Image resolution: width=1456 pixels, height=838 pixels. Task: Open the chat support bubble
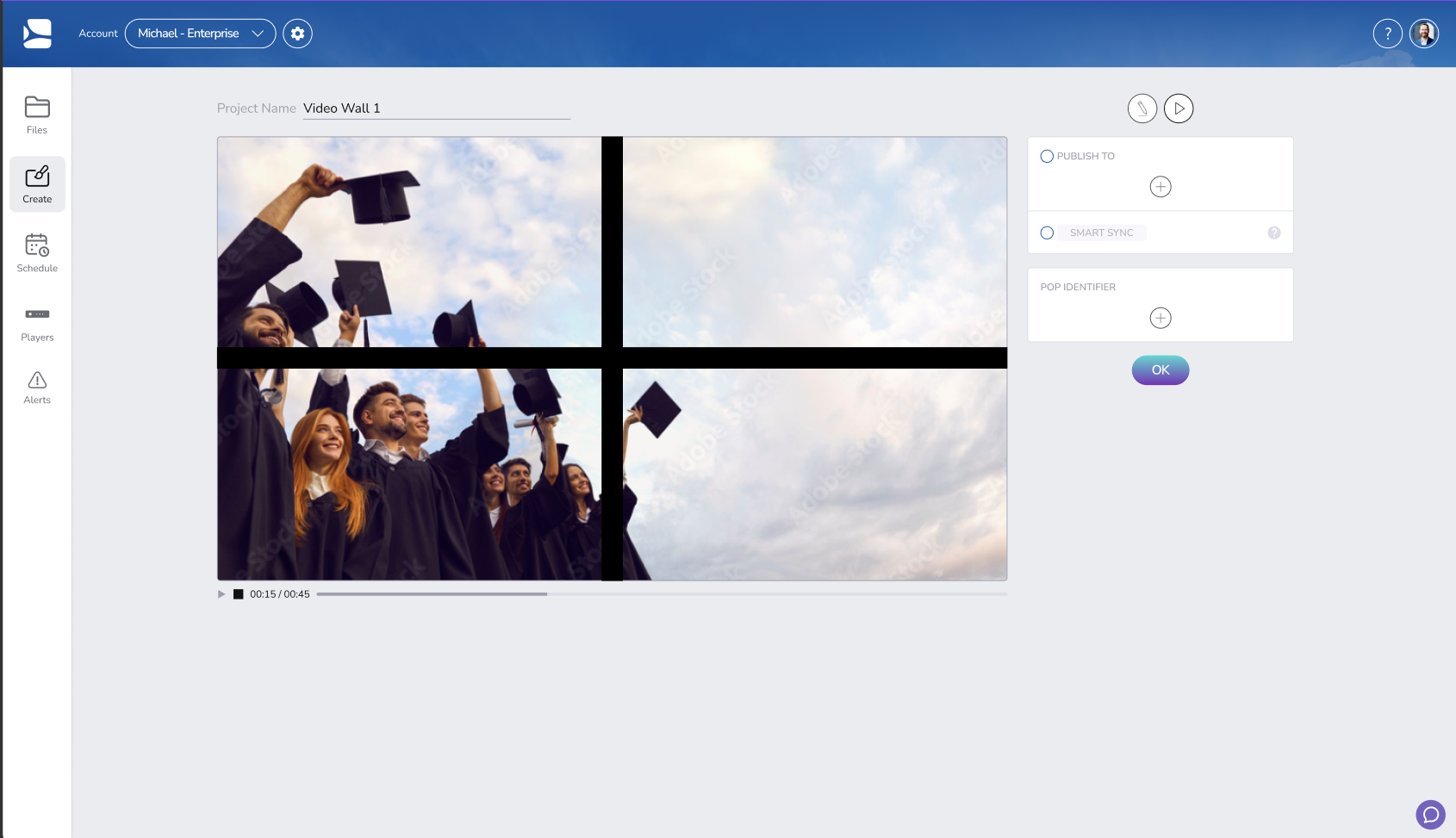point(1430,814)
